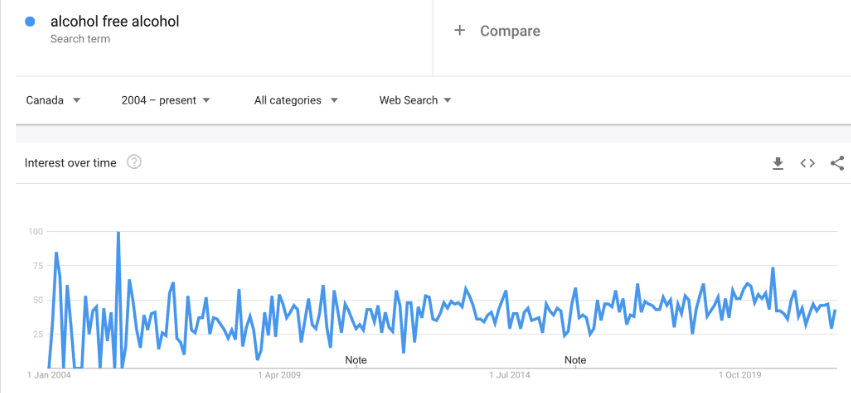
Task: Click the blue dot beside search term
Action: (x=30, y=22)
